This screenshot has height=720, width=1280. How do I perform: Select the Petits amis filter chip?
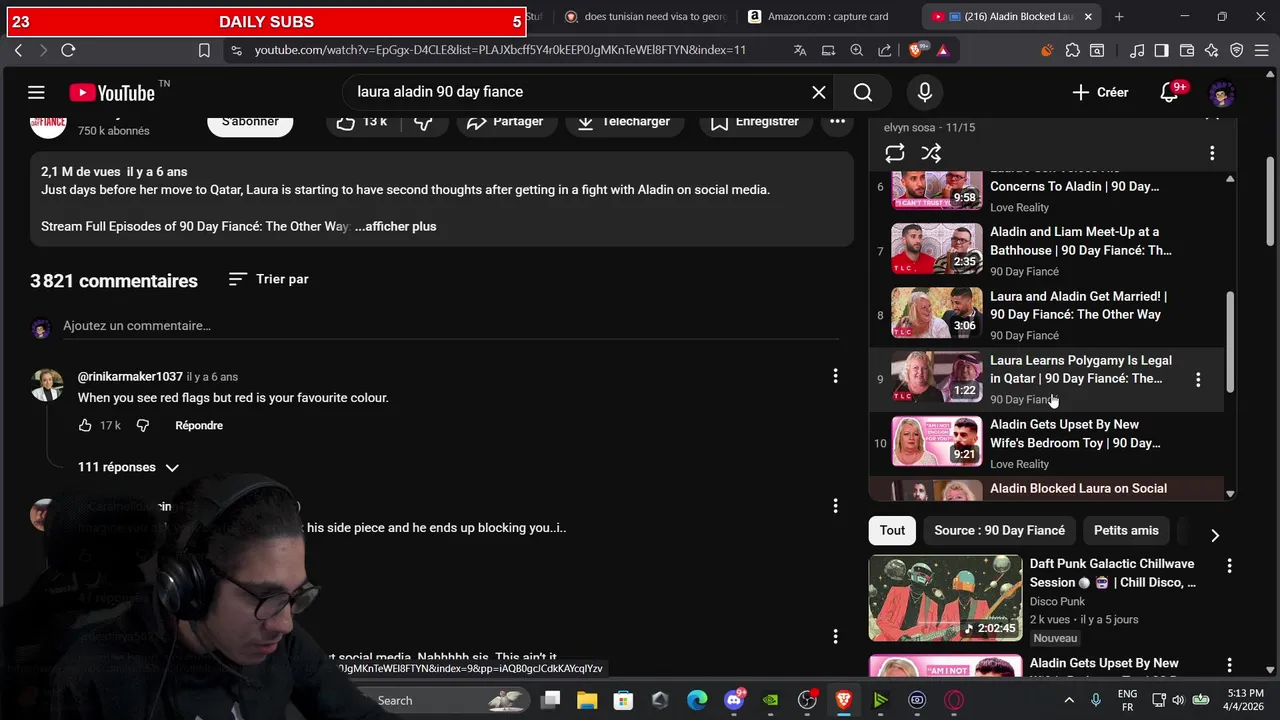[x=1126, y=531]
